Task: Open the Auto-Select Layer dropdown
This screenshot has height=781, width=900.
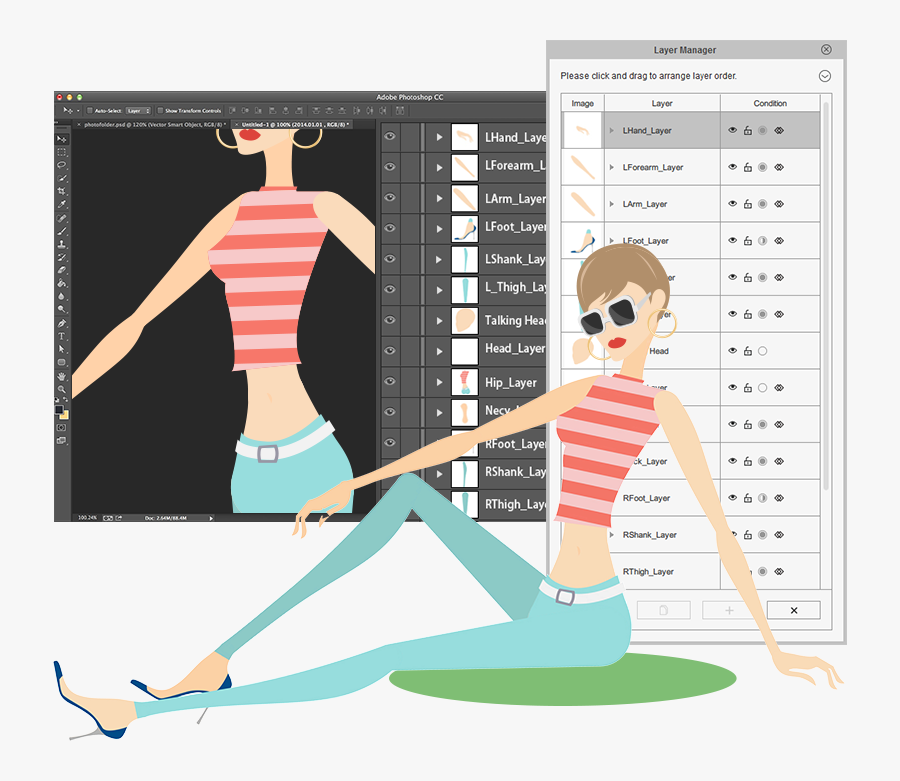Action: pyautogui.click(x=138, y=110)
